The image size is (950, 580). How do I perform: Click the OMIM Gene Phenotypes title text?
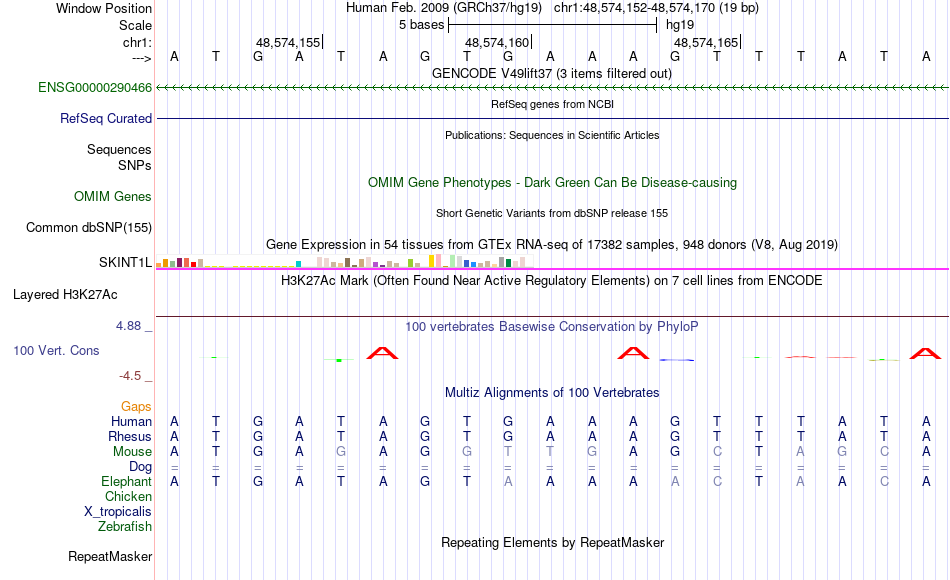[553, 182]
